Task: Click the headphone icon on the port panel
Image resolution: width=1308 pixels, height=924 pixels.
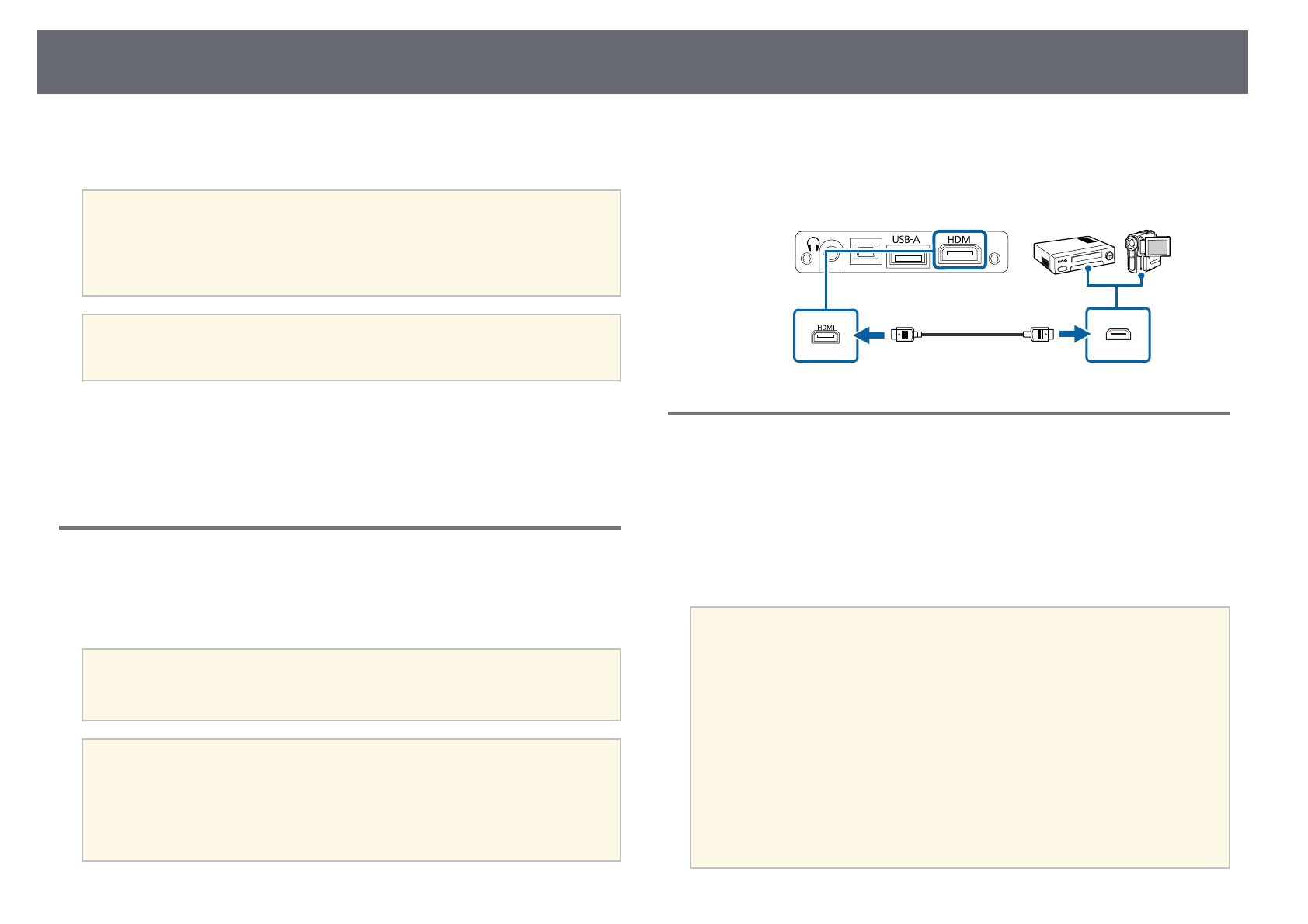Action: tap(813, 241)
